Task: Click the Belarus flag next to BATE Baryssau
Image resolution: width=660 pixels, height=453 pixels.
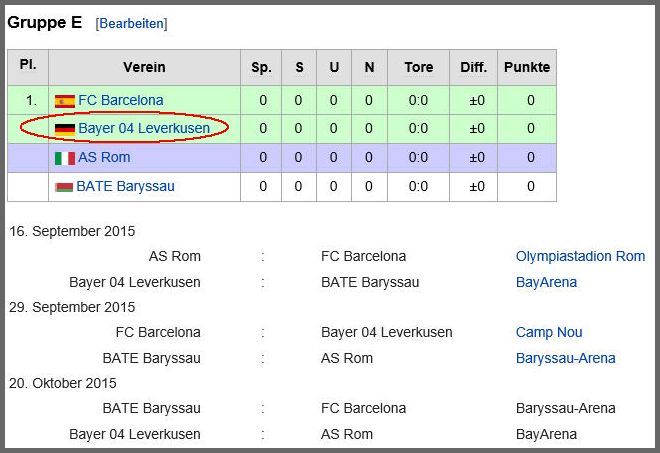Action: [64, 187]
